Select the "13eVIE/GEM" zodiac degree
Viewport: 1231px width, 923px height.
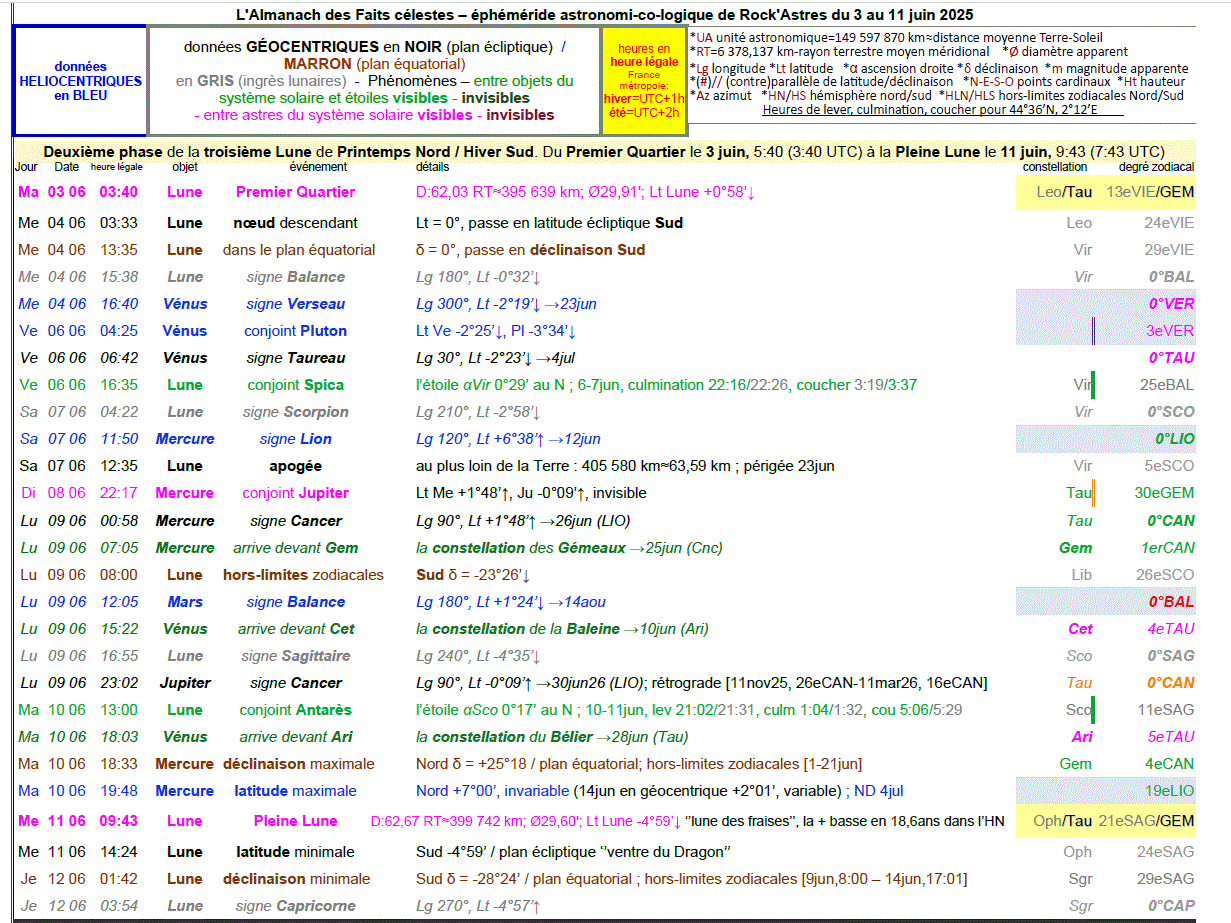(x=1150, y=192)
